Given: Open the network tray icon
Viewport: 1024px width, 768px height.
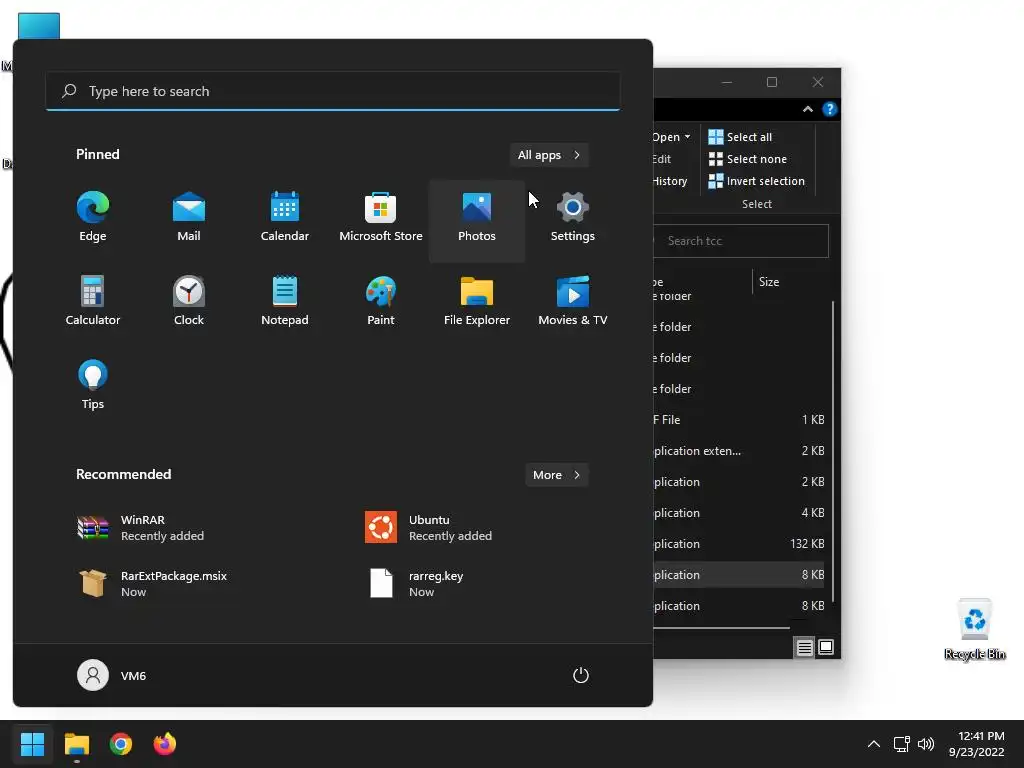Looking at the screenshot, I should pyautogui.click(x=902, y=744).
